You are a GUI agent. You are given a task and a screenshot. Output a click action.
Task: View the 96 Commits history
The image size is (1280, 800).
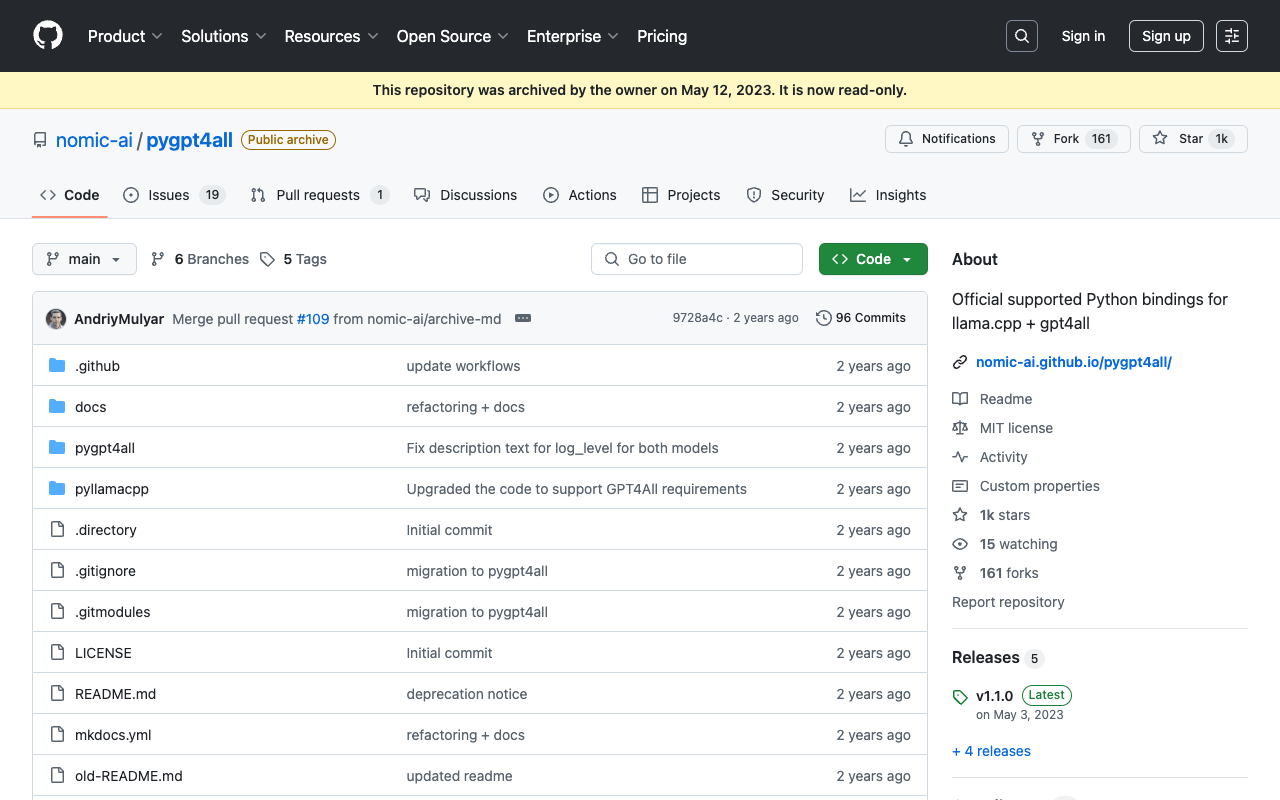click(x=861, y=318)
